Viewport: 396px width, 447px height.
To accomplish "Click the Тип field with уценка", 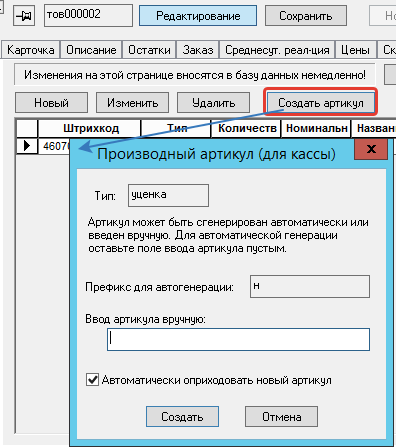I will click(168, 195).
